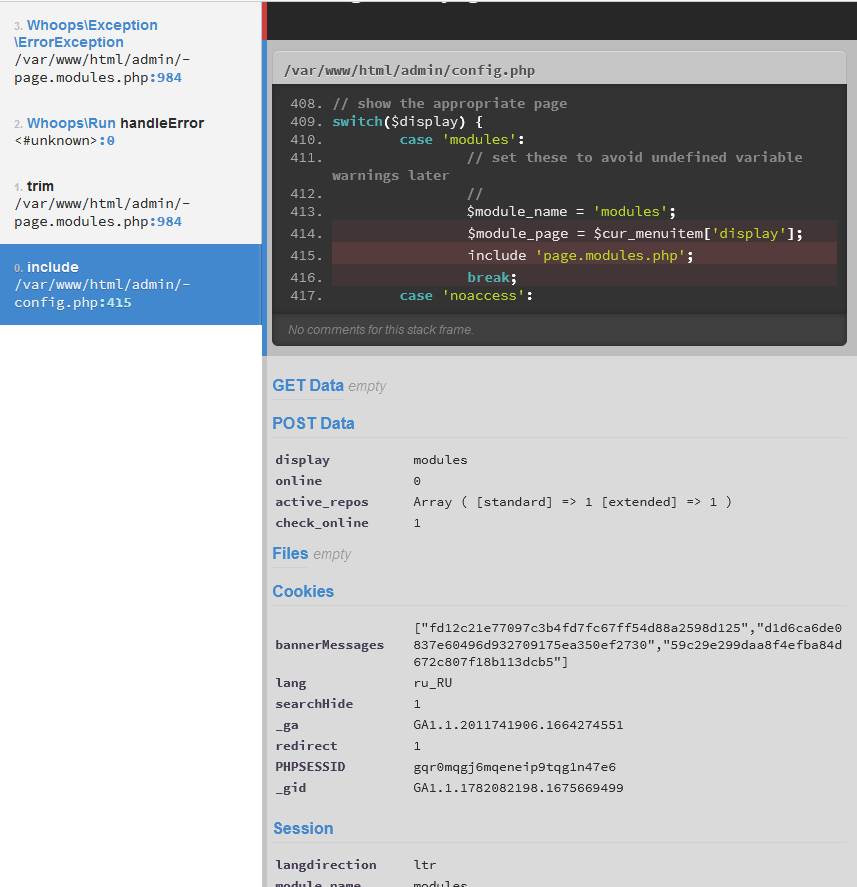The height and width of the screenshot is (887, 857).
Task: Click the Session section heading
Action: pyautogui.click(x=303, y=828)
